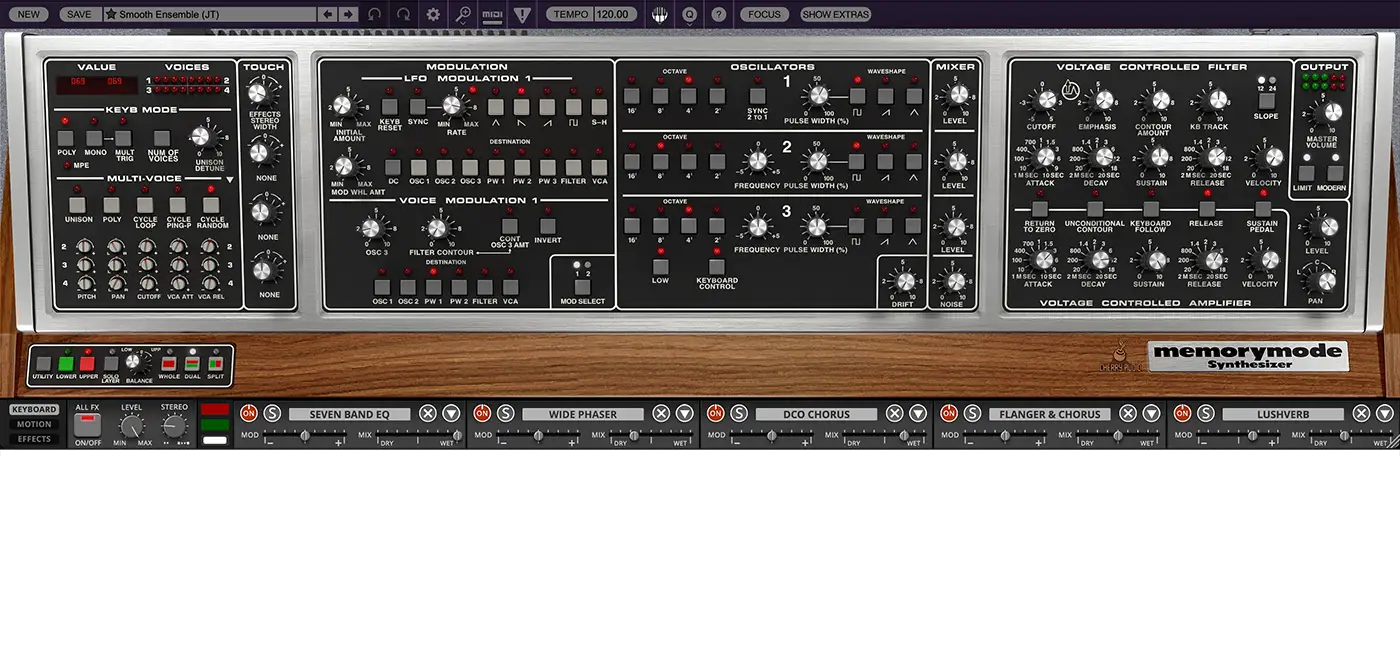The width and height of the screenshot is (1400, 669).
Task: Click the FOCUS button
Action: tap(764, 14)
